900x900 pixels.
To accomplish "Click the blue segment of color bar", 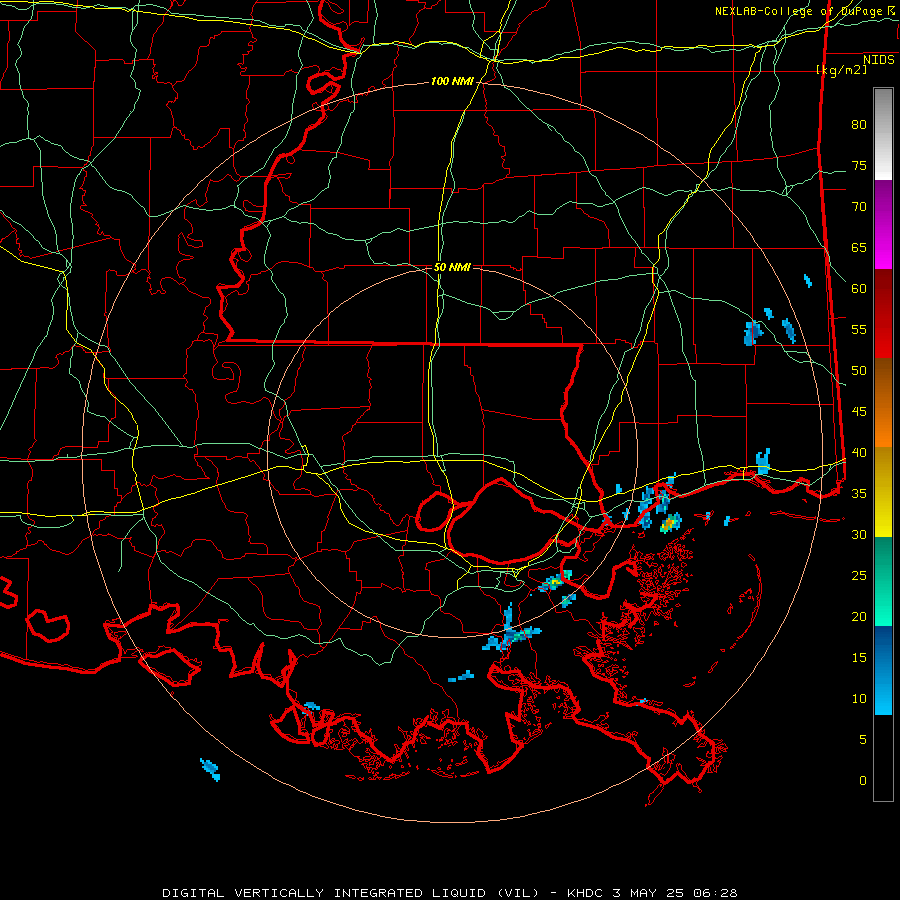I will pos(883,670).
